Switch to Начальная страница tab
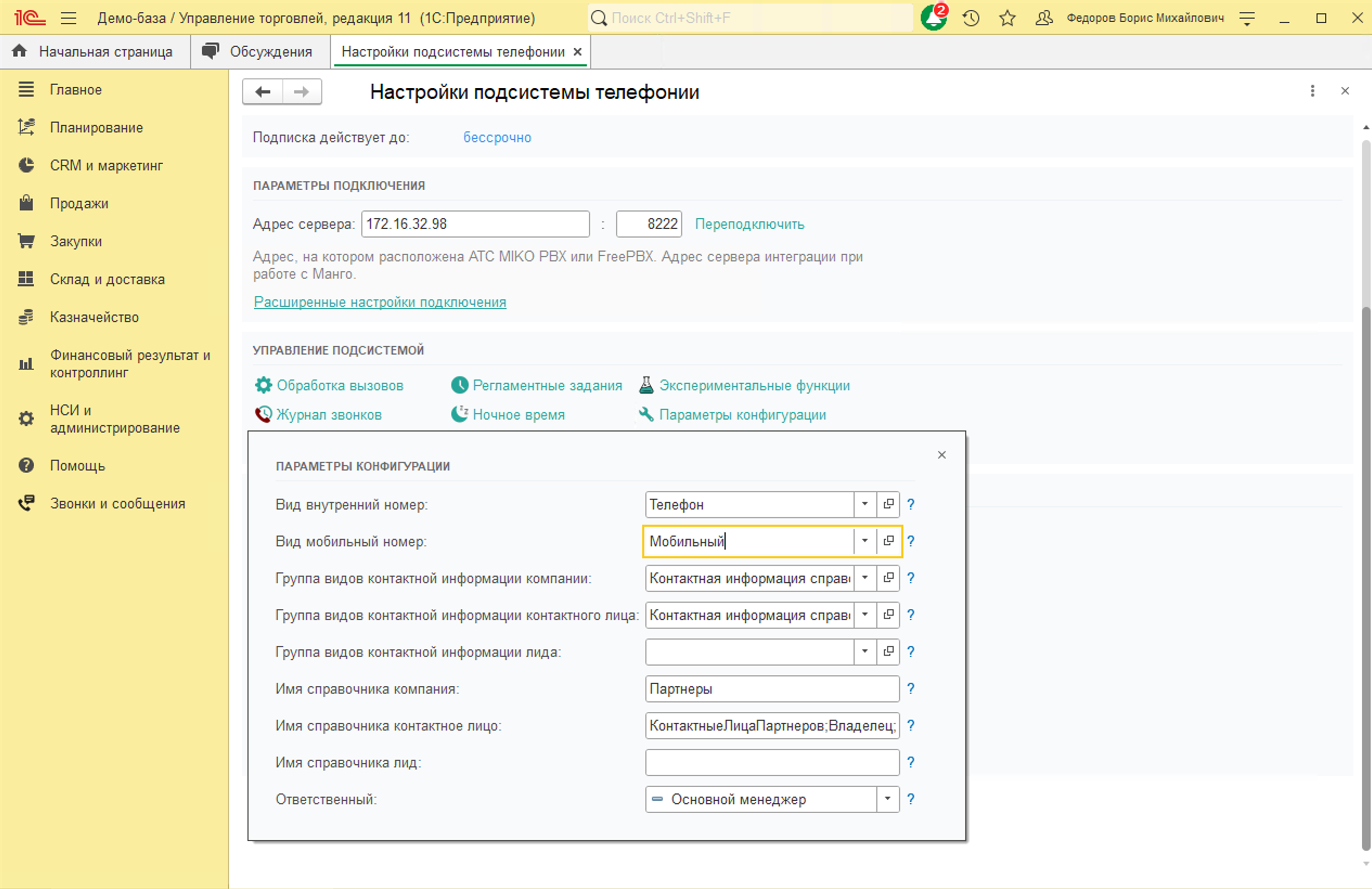1372x889 pixels. (x=95, y=52)
